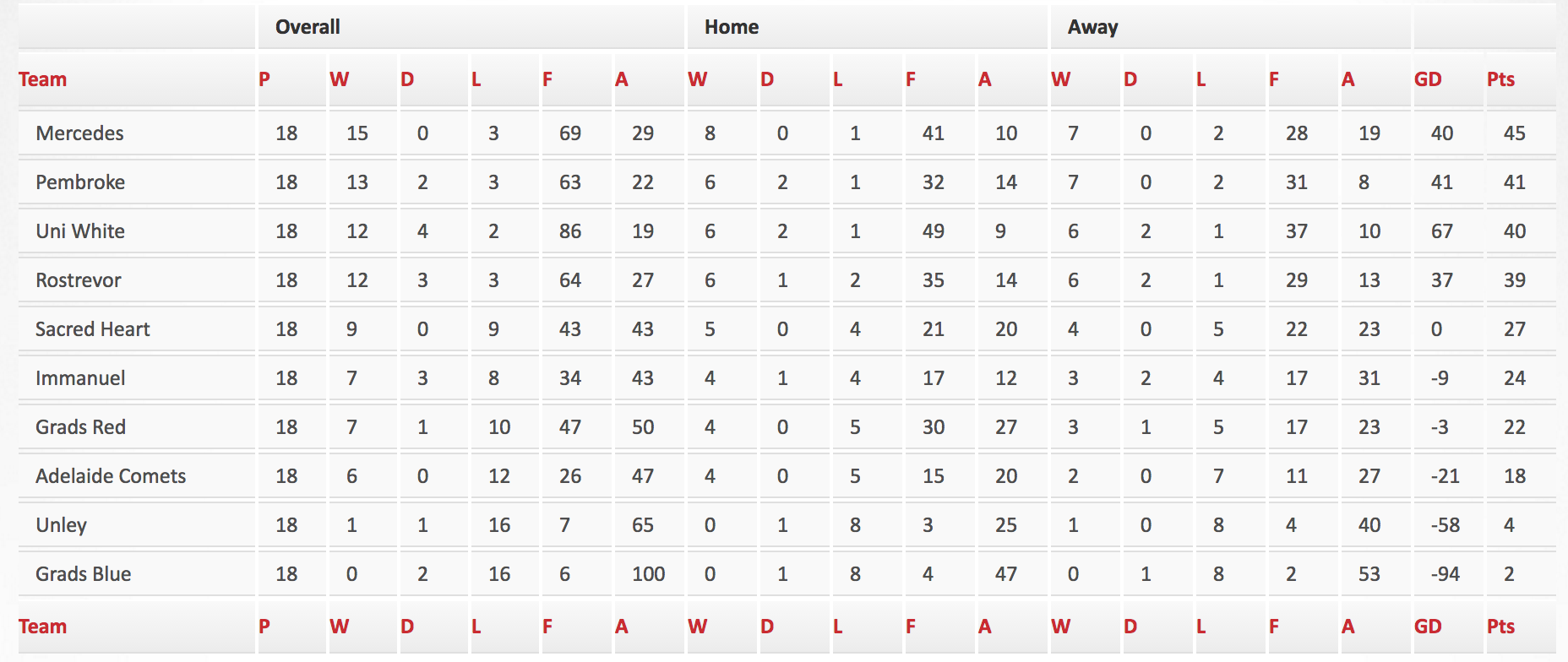Select the Overall group header
The image size is (1568, 662).
308,27
